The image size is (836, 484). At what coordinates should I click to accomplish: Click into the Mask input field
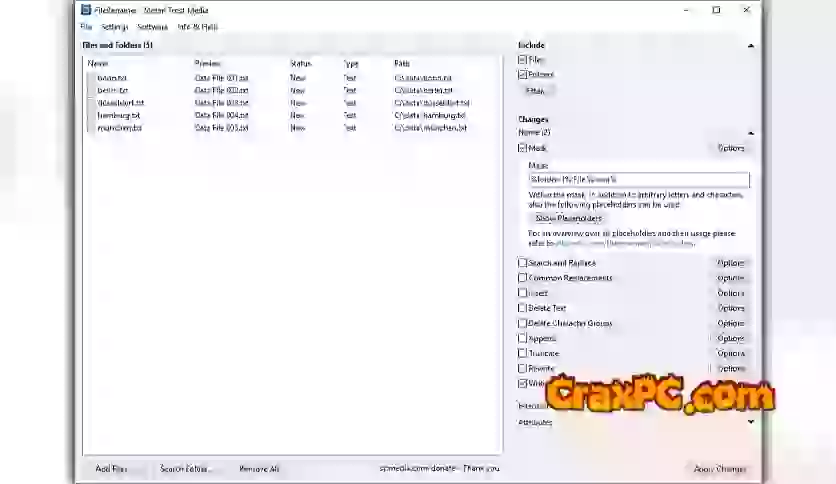tap(639, 180)
